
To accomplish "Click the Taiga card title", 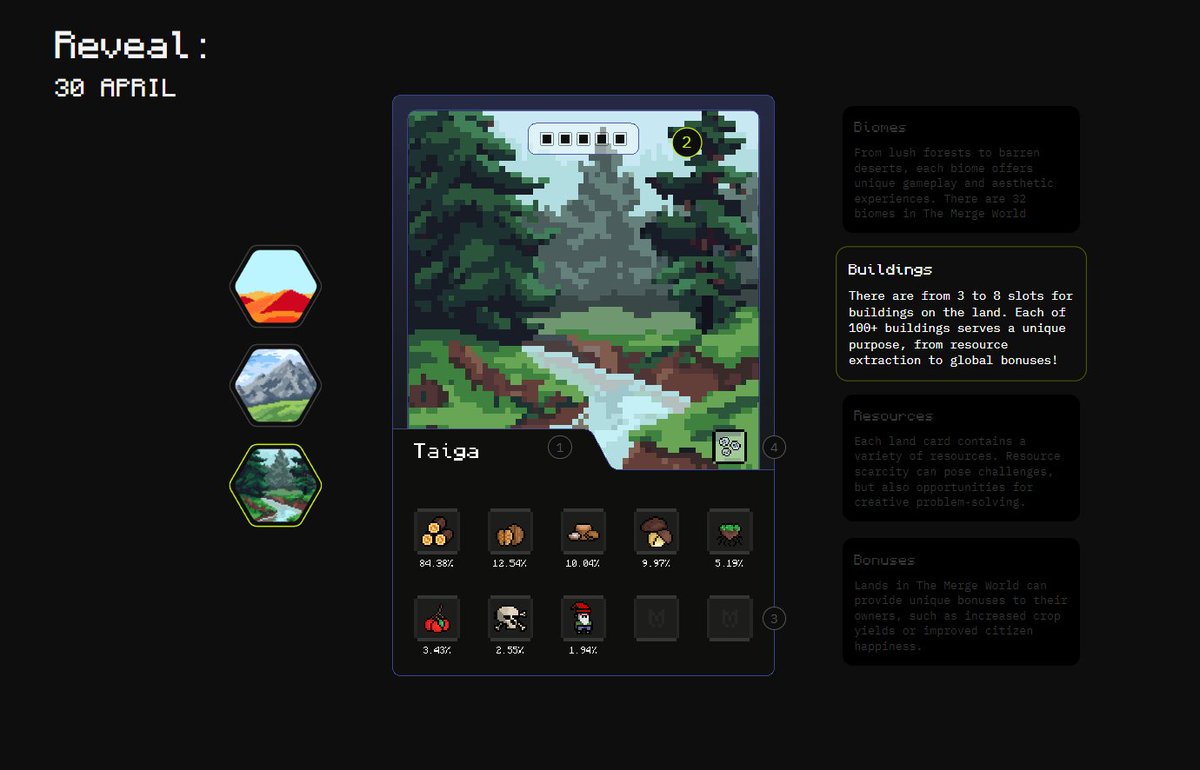I will pos(447,451).
